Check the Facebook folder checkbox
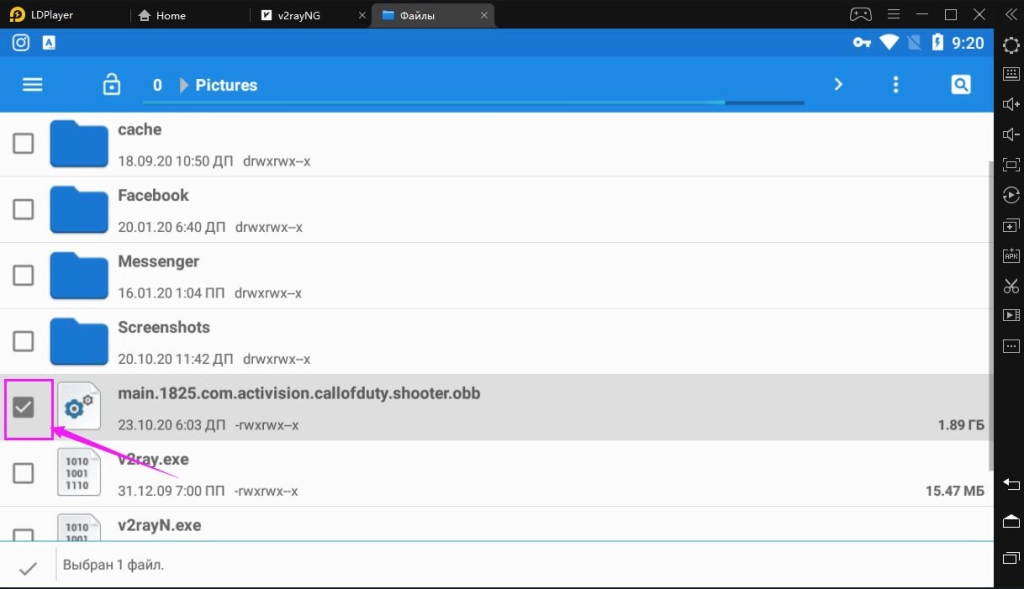Image resolution: width=1024 pixels, height=589 pixels. pyautogui.click(x=23, y=209)
